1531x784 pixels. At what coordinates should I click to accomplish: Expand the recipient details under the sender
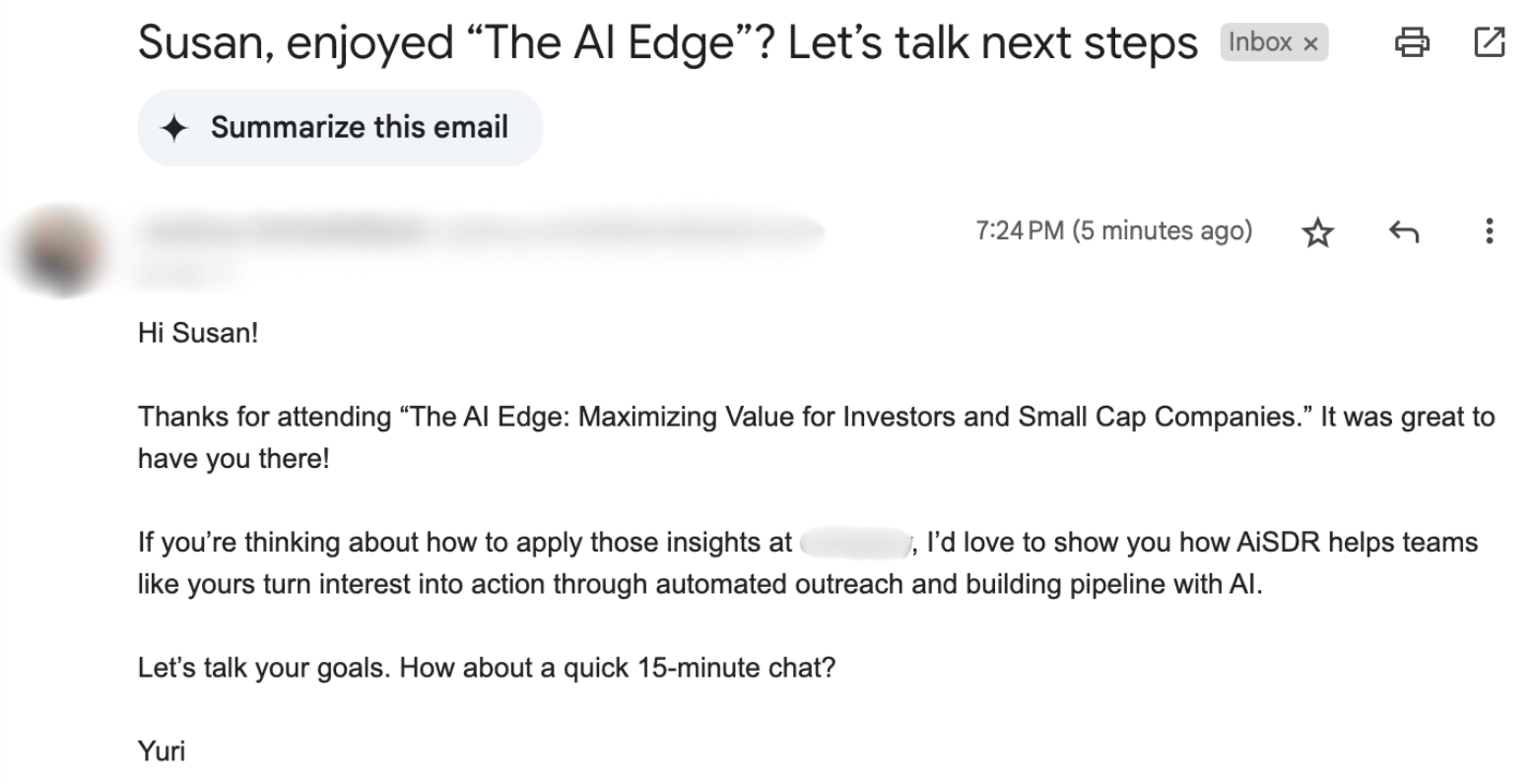[187, 273]
